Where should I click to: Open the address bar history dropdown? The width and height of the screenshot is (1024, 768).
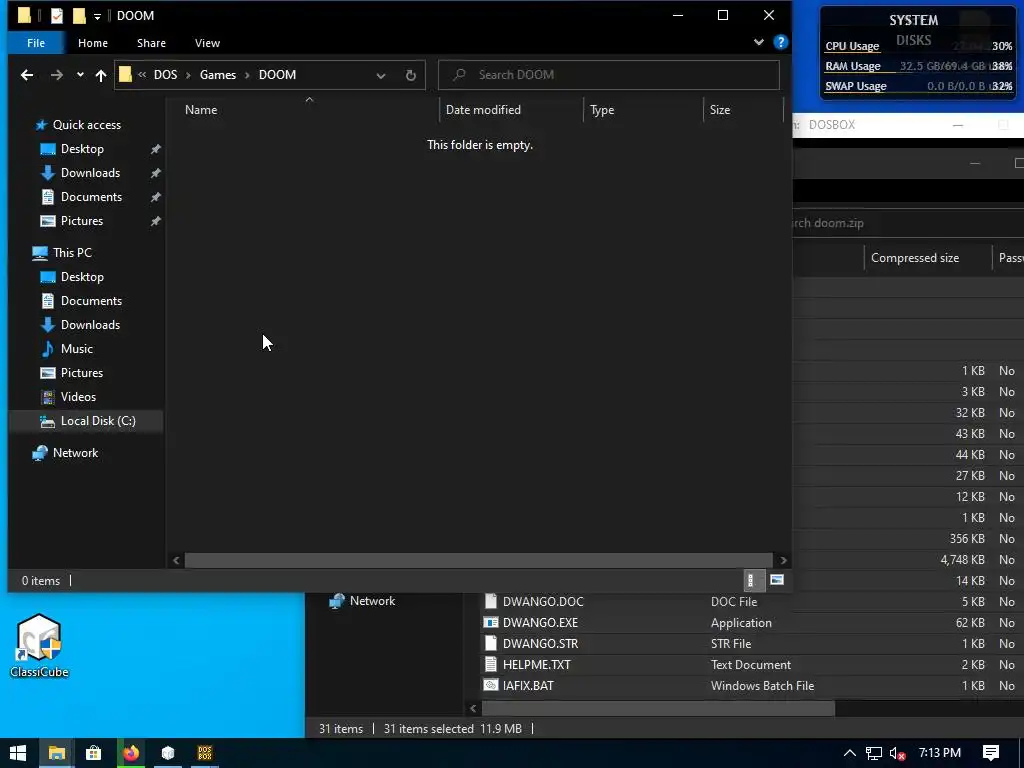click(381, 75)
